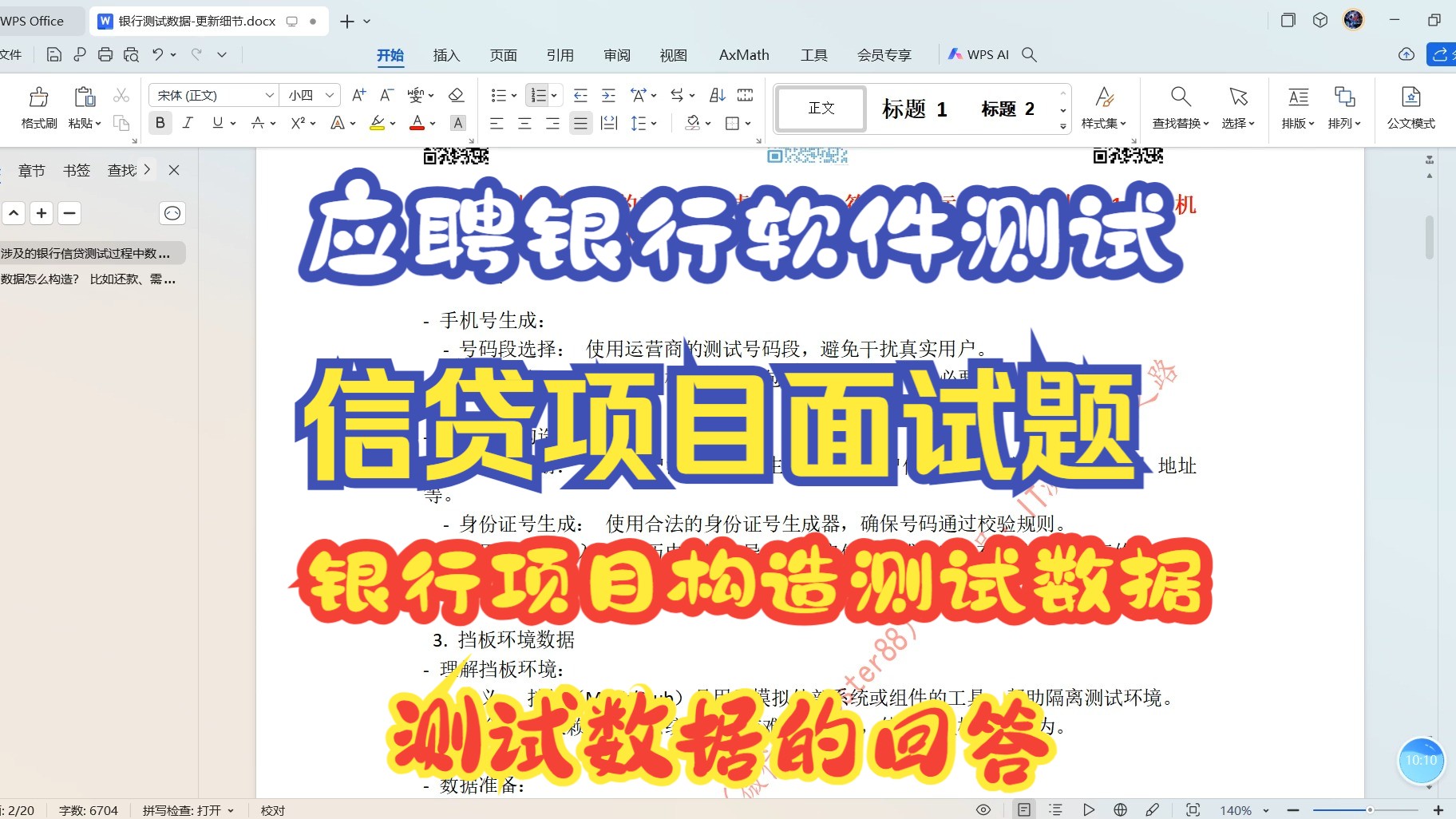Open the Page (页面) ribbon tab

point(504,54)
